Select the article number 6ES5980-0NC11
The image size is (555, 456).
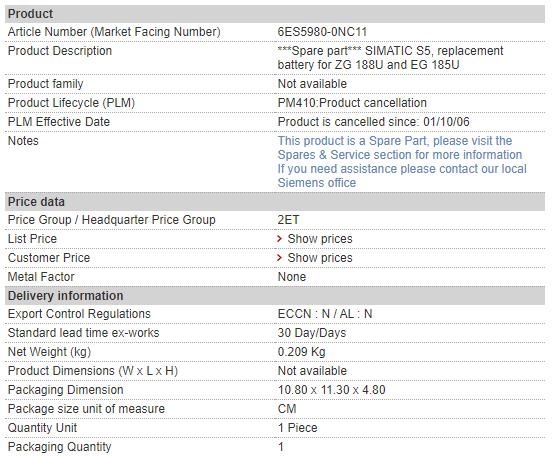click(x=322, y=32)
